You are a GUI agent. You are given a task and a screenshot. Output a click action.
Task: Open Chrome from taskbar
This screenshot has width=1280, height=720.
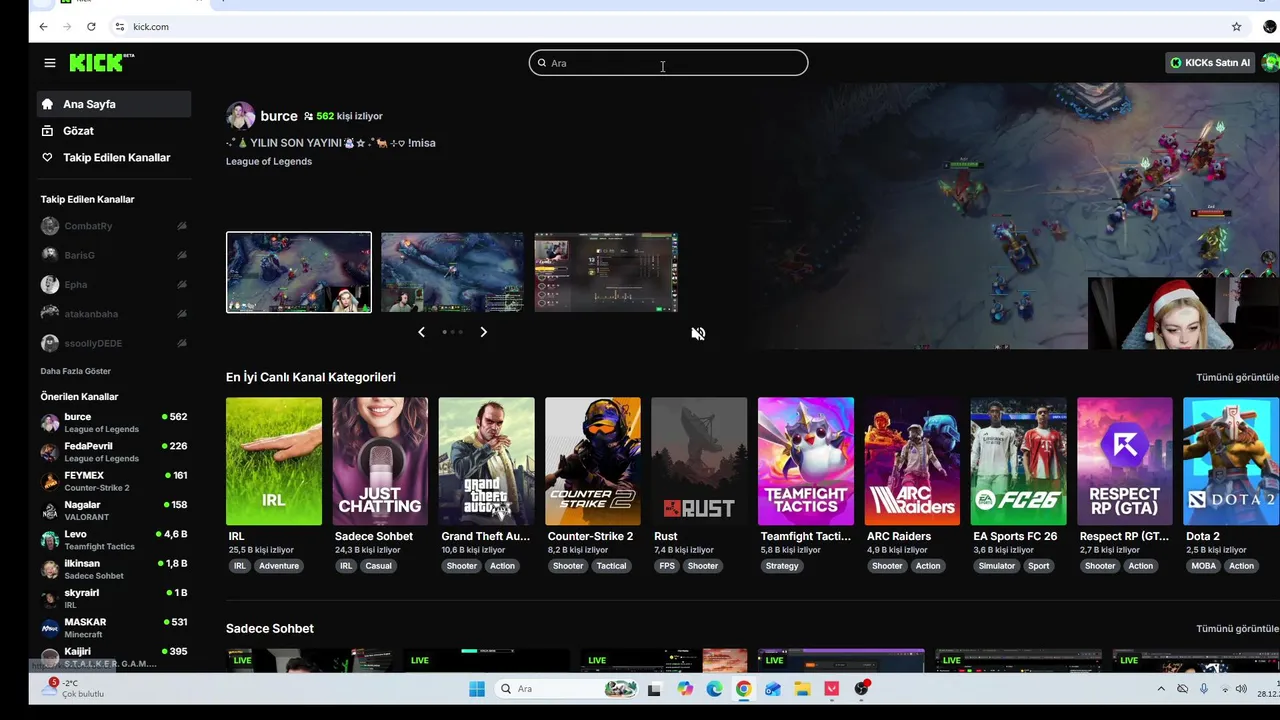[x=743, y=689]
